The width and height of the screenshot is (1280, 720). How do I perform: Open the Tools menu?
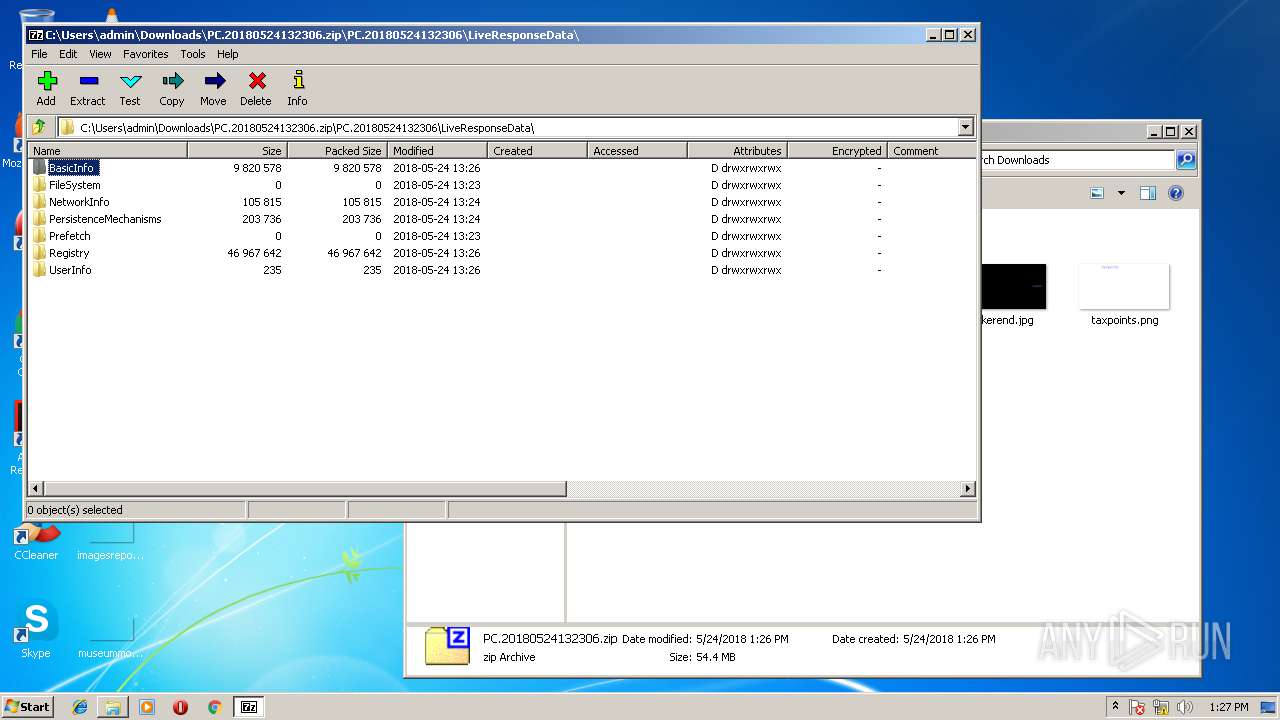click(x=193, y=54)
